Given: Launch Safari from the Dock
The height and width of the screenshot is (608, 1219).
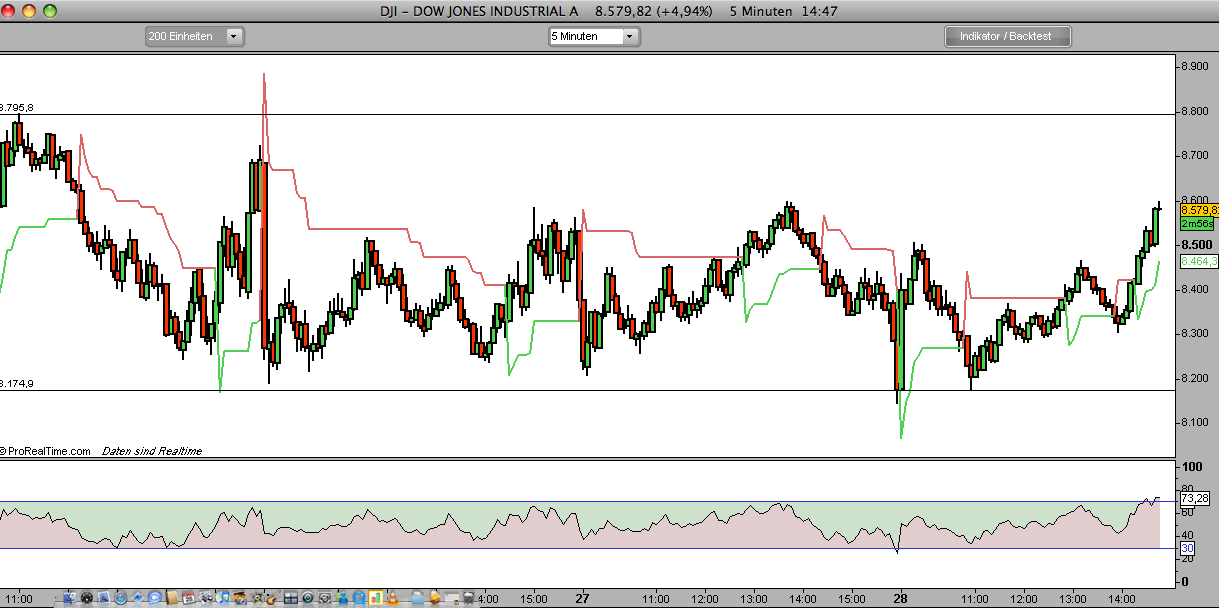Looking at the screenshot, I should click(120, 598).
